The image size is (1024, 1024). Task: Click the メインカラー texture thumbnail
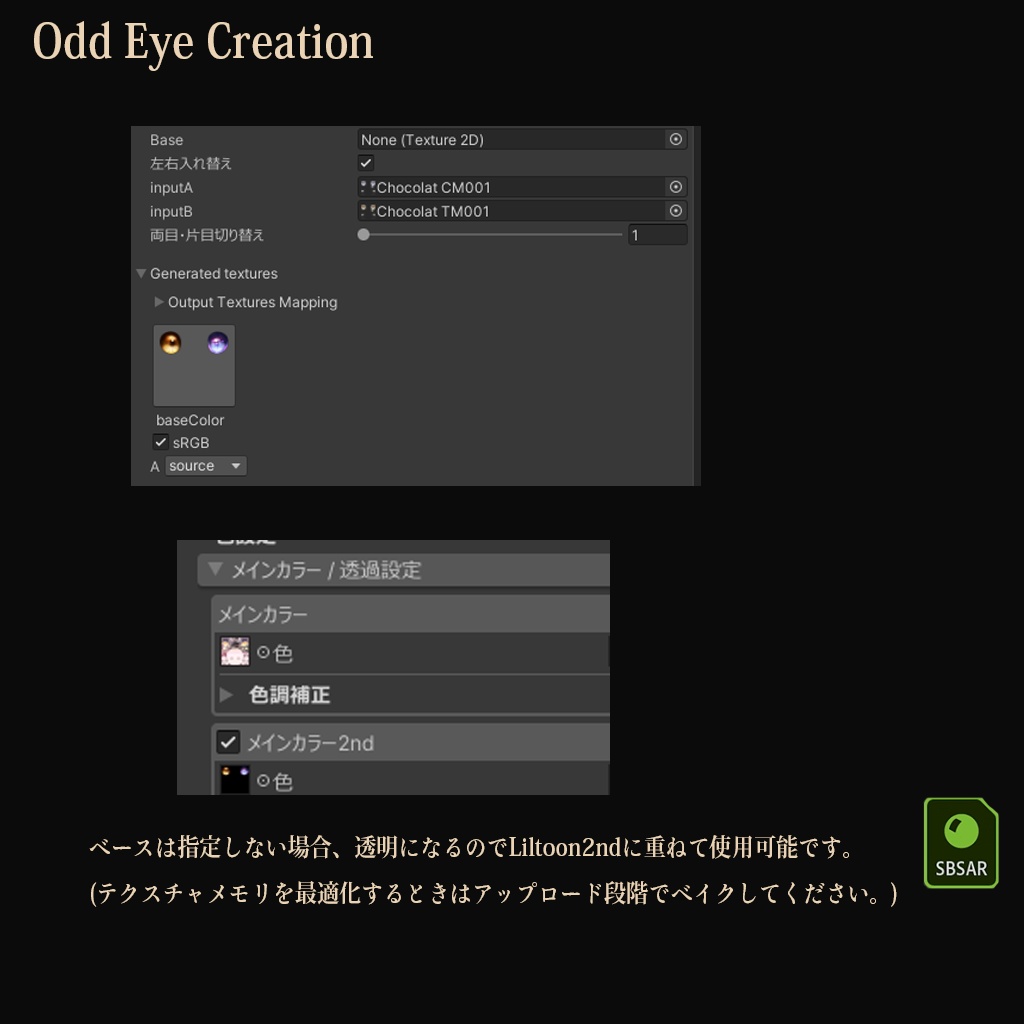pyautogui.click(x=235, y=652)
